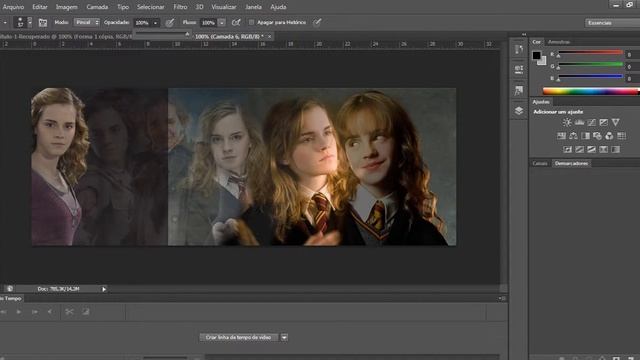Select the Cor panel tab

point(536,42)
